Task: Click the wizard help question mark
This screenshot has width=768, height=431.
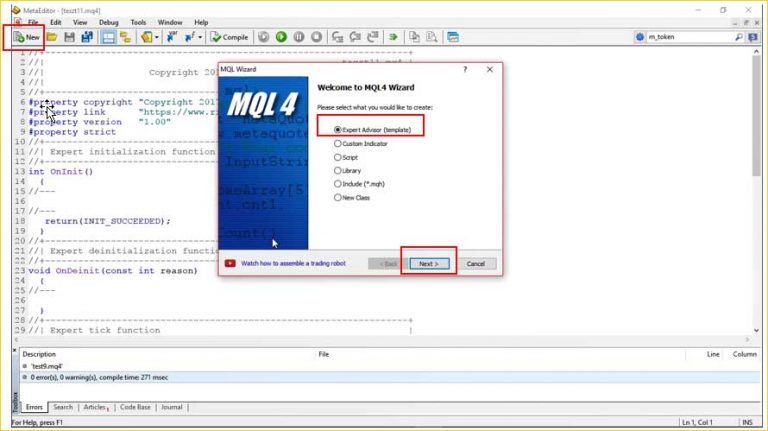Action: coord(465,70)
